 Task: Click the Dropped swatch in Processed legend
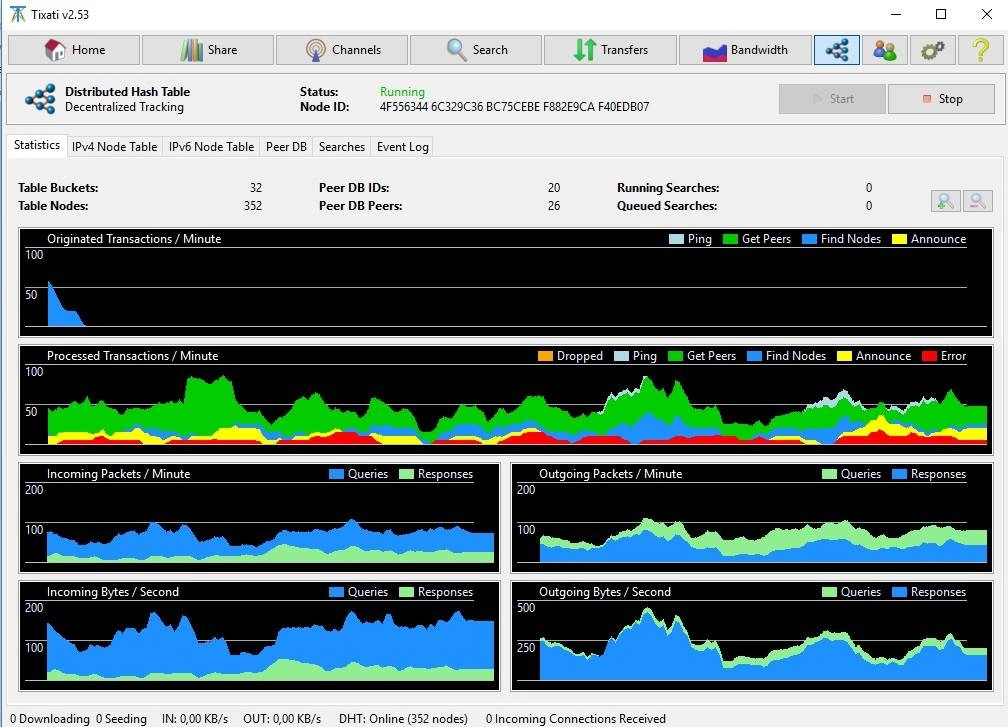point(545,356)
